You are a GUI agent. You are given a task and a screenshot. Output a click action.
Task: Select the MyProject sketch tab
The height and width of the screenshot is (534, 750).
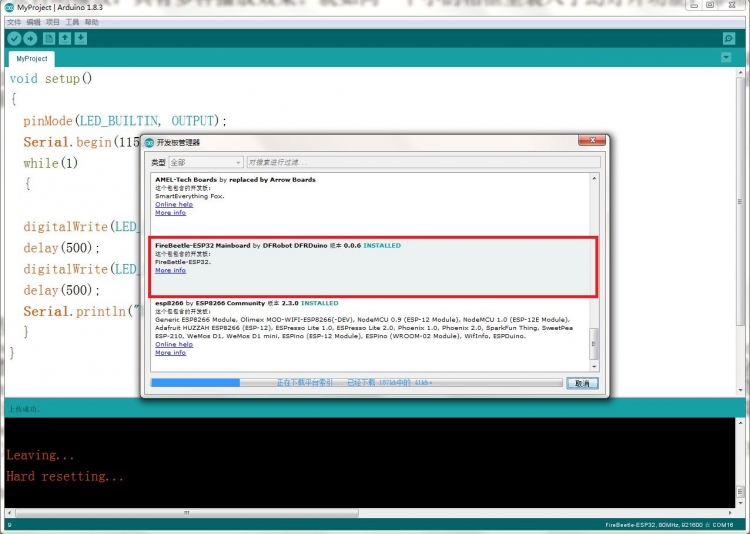coord(32,58)
